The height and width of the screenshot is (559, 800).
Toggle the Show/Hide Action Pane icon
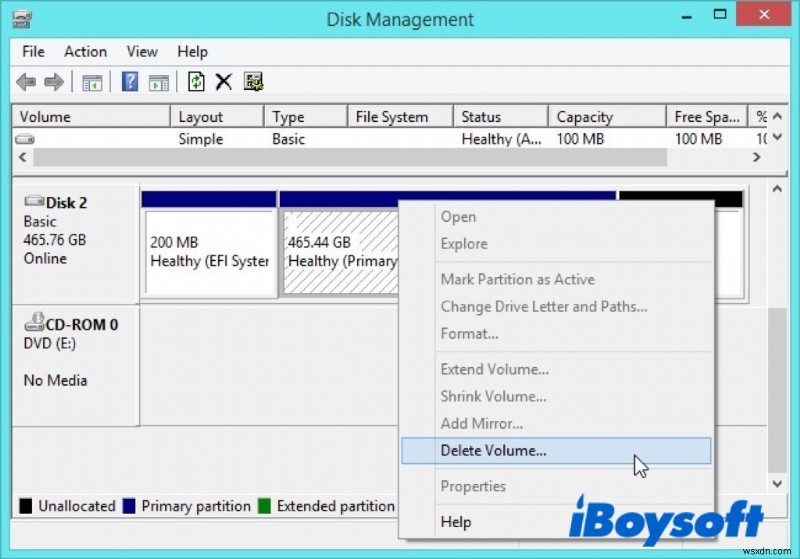(x=159, y=83)
